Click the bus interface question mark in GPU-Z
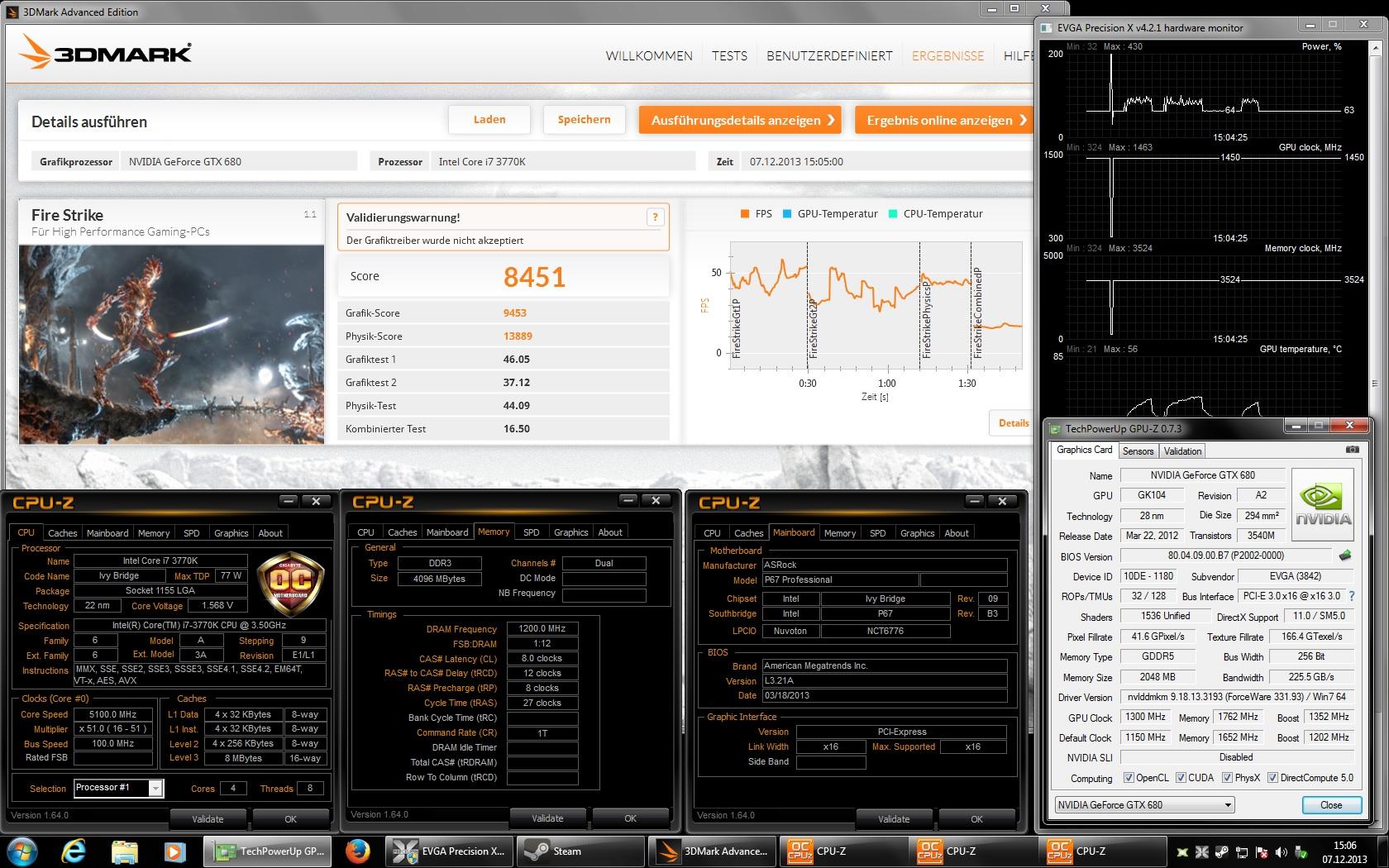Screen dimensions: 1389x868 click(1352, 596)
